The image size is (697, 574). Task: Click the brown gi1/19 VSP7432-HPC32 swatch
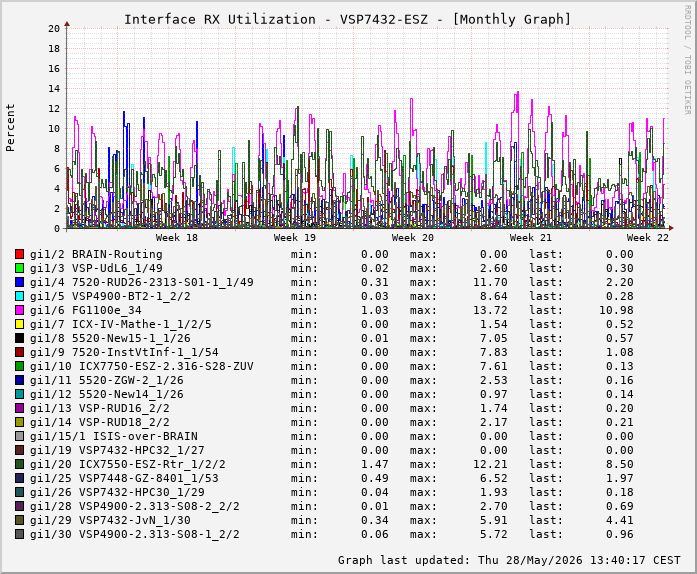pos(20,450)
